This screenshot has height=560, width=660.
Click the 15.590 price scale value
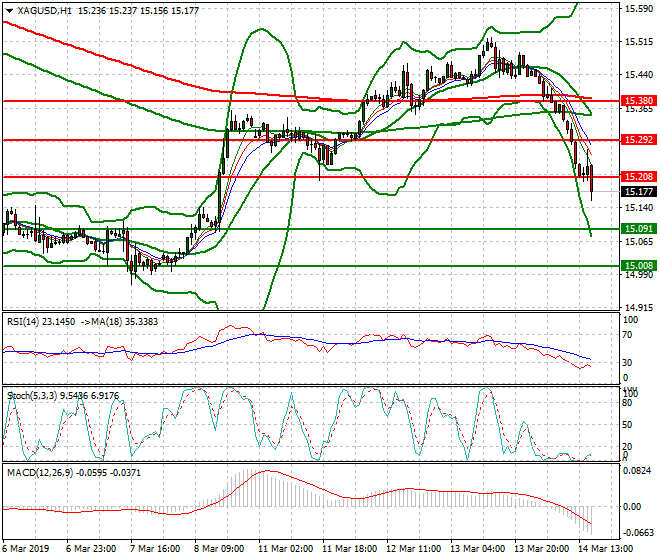[x=638, y=9]
